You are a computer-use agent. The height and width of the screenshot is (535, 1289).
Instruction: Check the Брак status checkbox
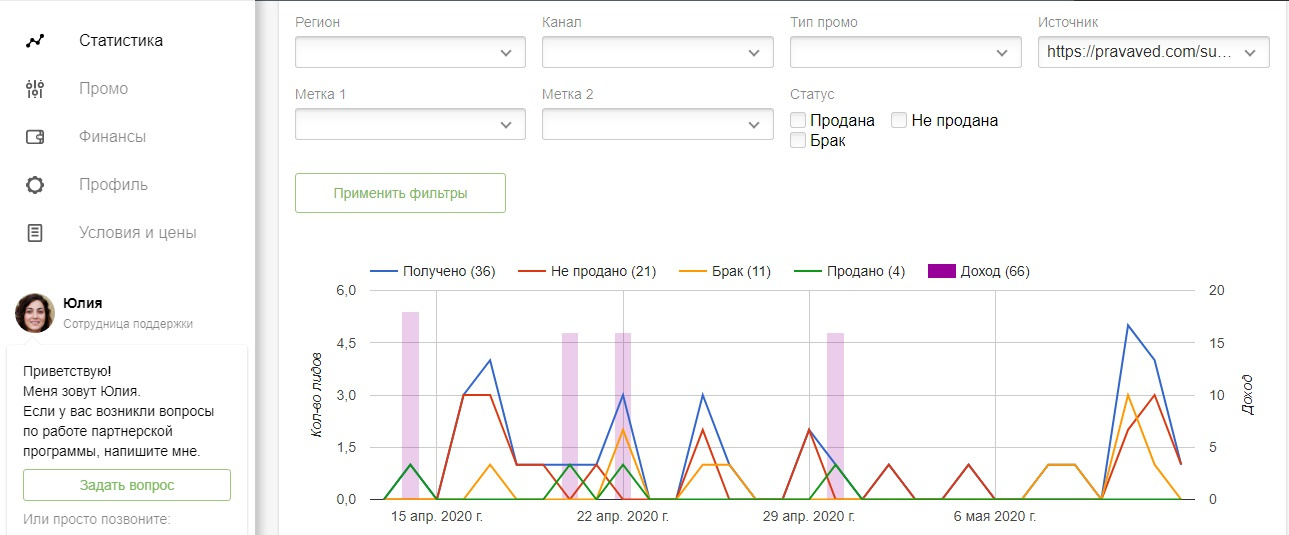pos(798,141)
